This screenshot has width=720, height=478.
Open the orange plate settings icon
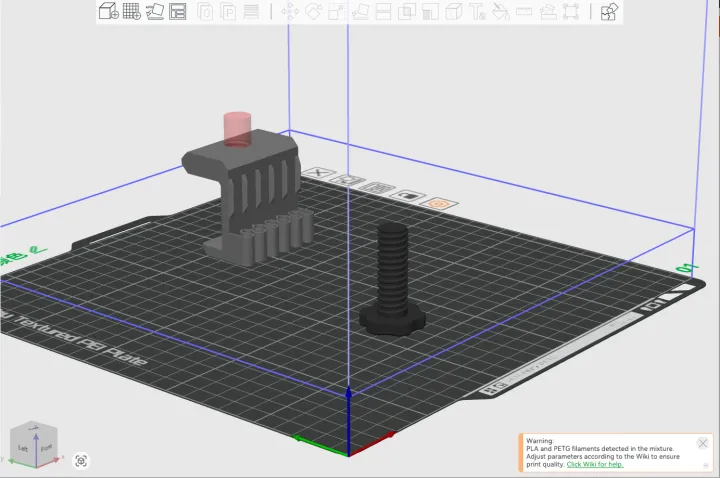pos(439,203)
